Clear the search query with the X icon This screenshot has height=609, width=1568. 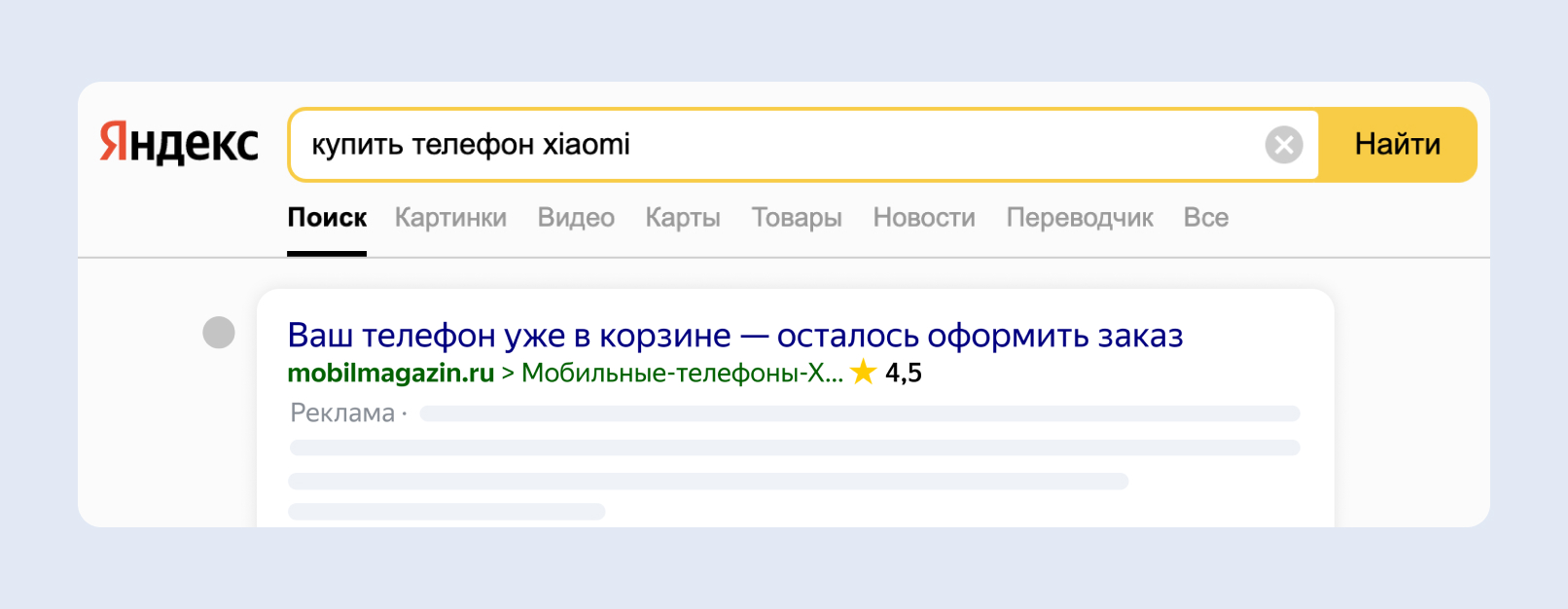point(1283,145)
